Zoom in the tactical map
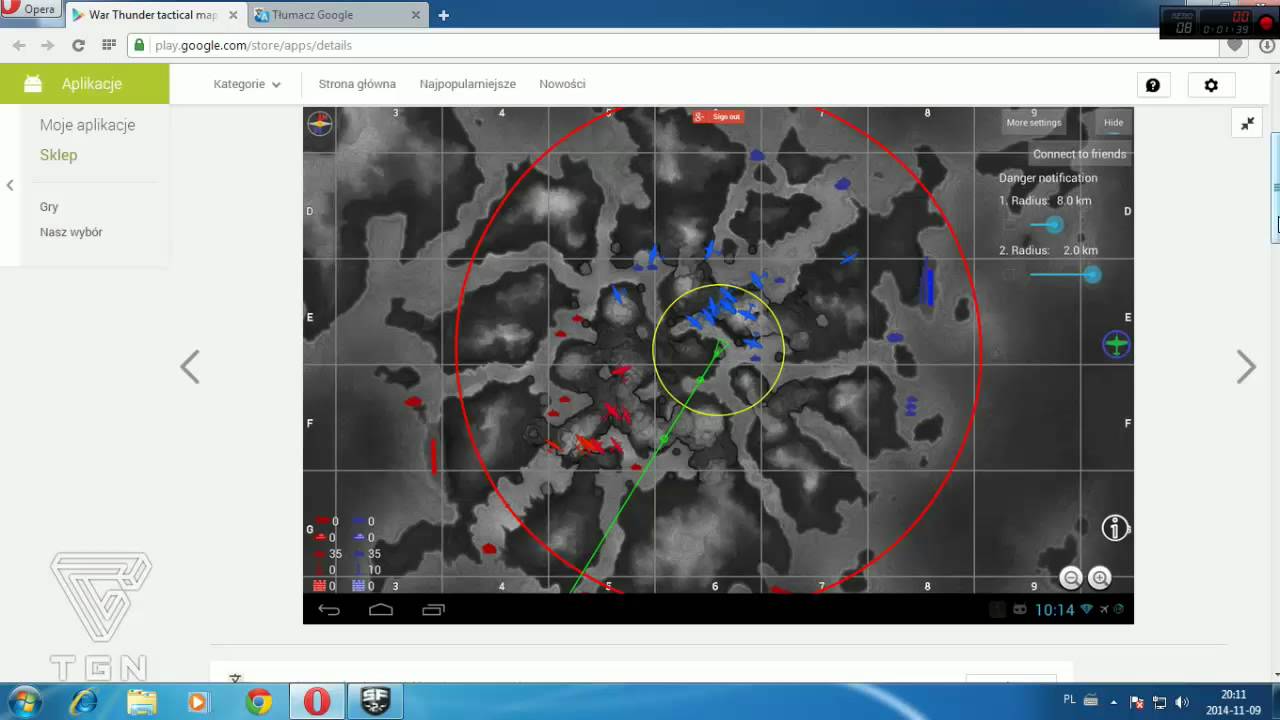 click(1100, 577)
